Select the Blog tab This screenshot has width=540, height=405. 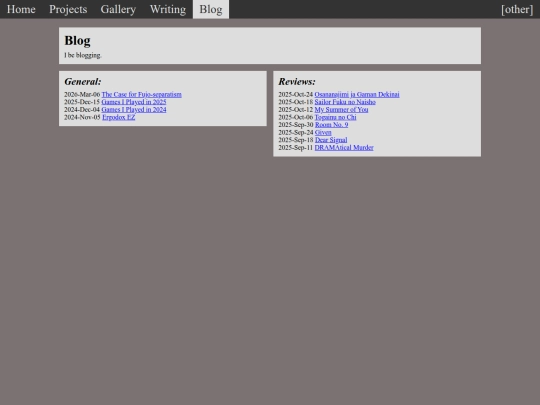(211, 9)
